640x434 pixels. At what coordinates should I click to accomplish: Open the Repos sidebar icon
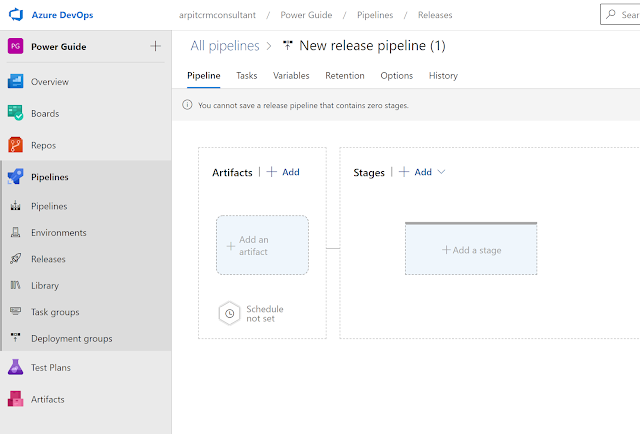pos(16,145)
